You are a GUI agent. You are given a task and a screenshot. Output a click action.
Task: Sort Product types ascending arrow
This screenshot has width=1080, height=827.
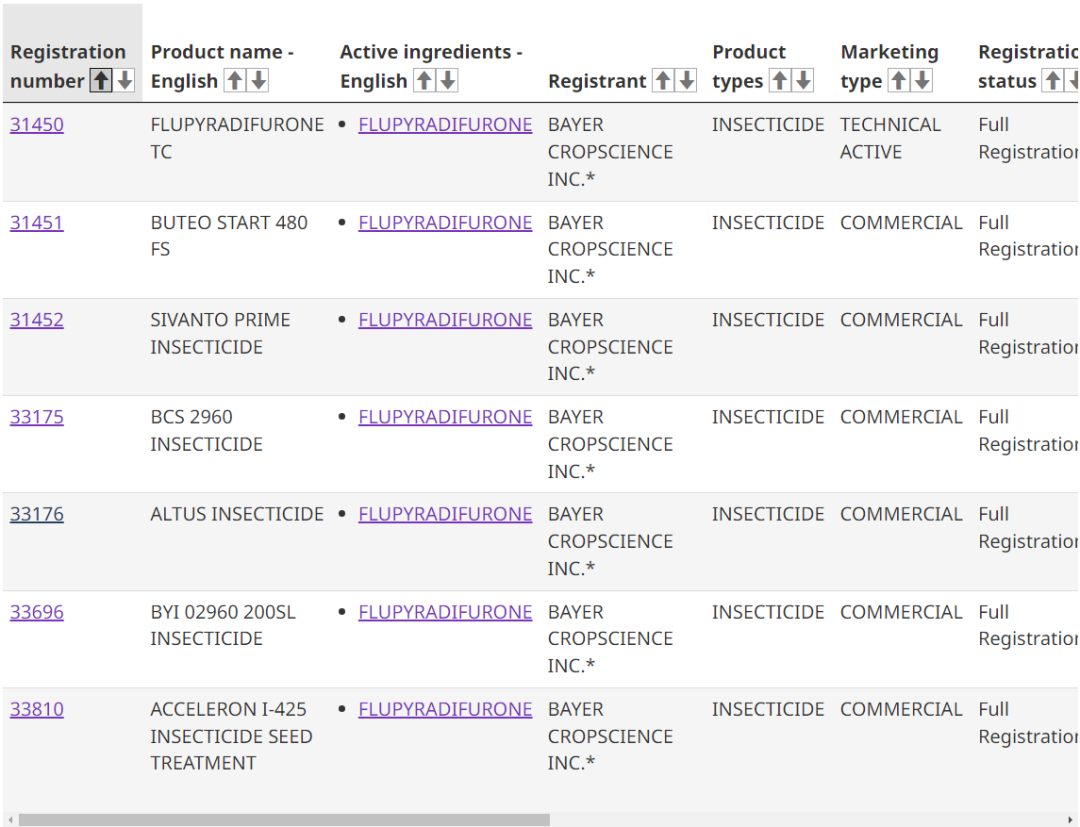[x=780, y=81]
